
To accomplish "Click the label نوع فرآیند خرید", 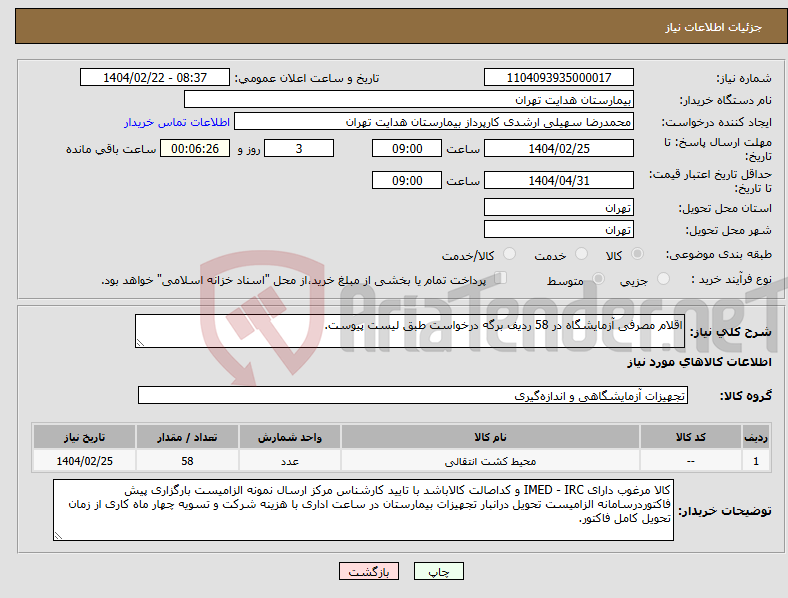I will pos(732,279).
